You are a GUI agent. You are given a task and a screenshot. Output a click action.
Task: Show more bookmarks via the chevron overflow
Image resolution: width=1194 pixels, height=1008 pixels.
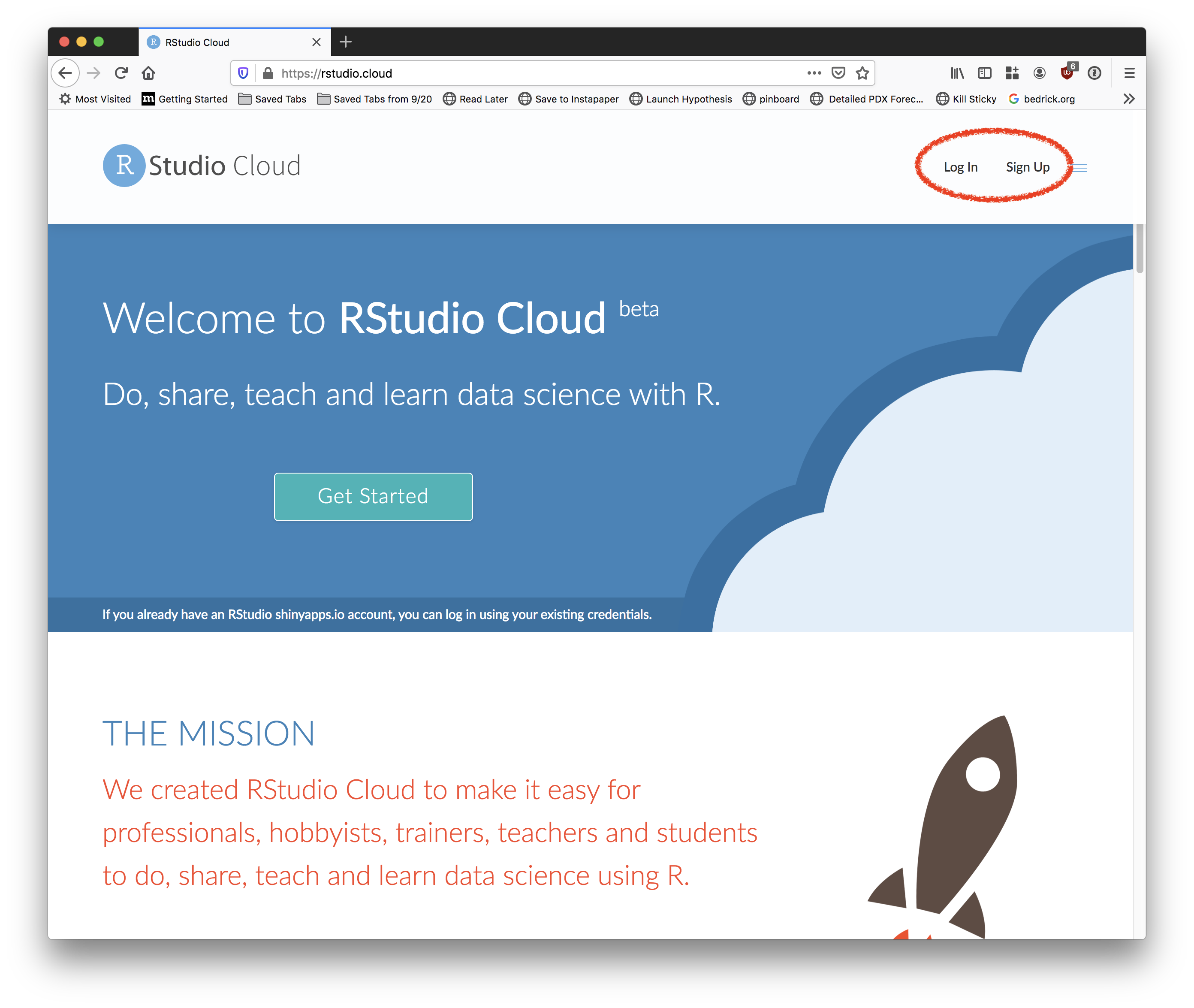tap(1128, 99)
